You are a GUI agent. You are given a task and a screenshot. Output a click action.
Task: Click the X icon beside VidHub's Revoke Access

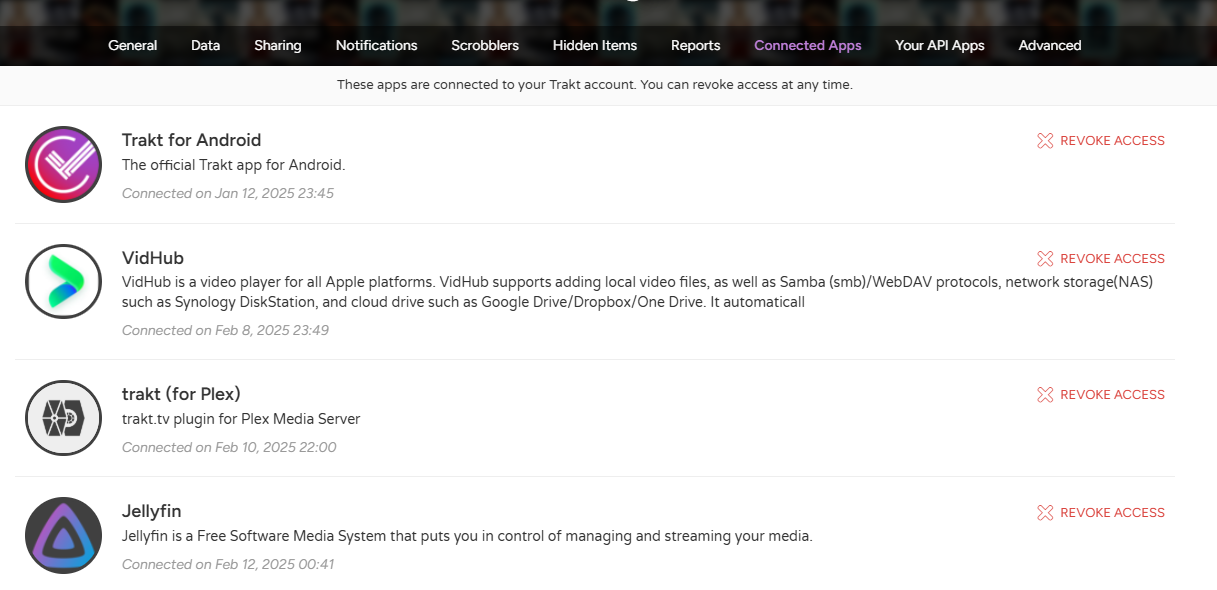[1045, 259]
